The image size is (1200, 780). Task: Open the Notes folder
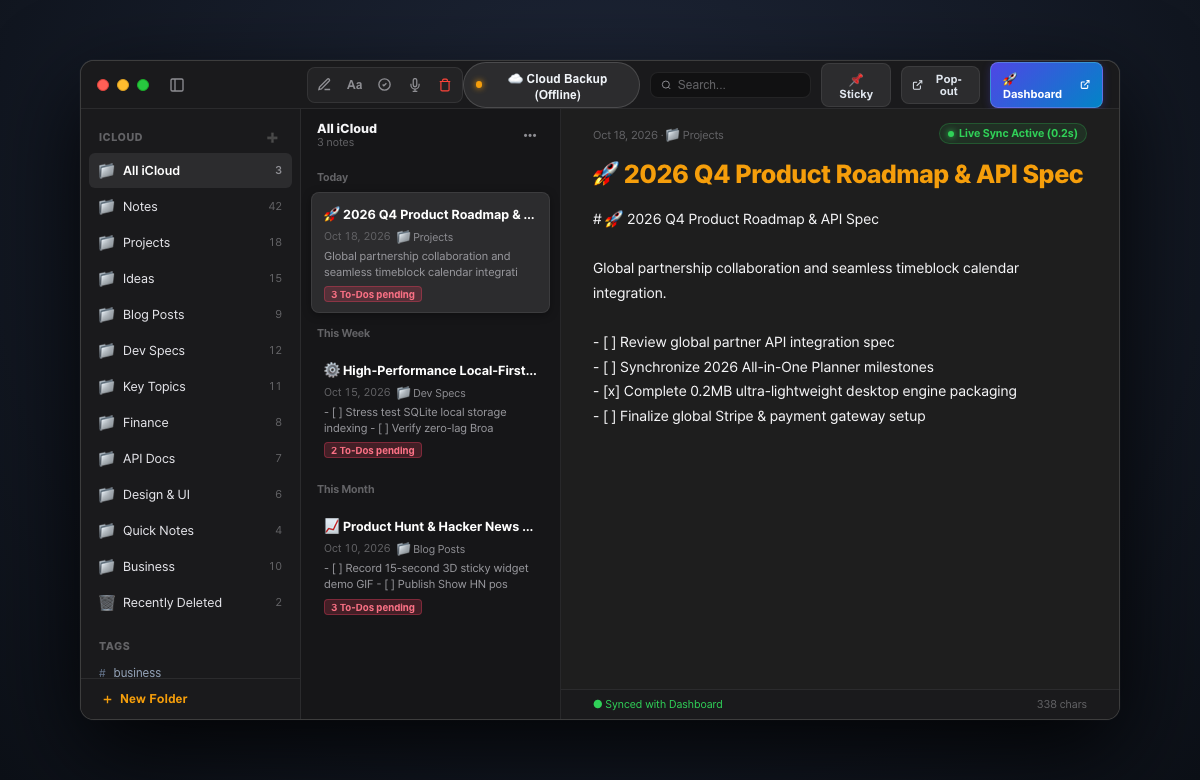[190, 207]
